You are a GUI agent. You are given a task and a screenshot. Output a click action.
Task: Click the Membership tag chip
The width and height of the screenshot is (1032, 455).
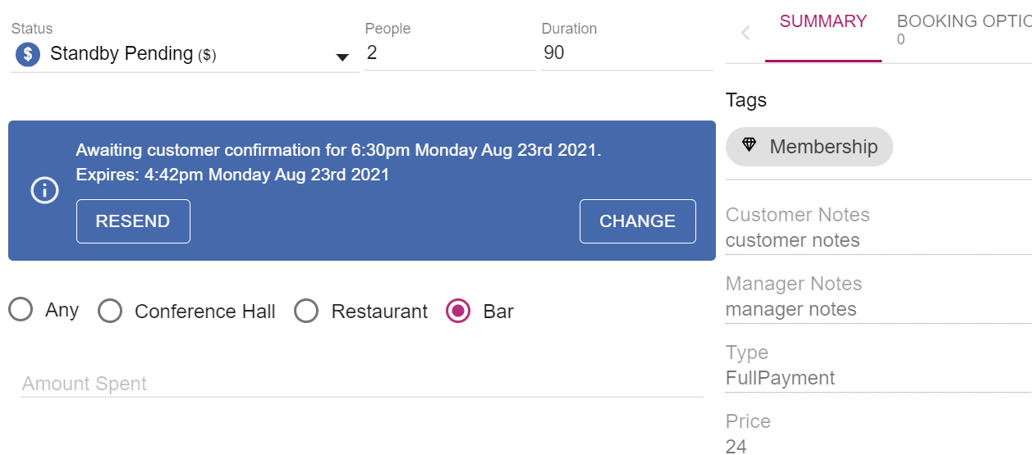[809, 147]
